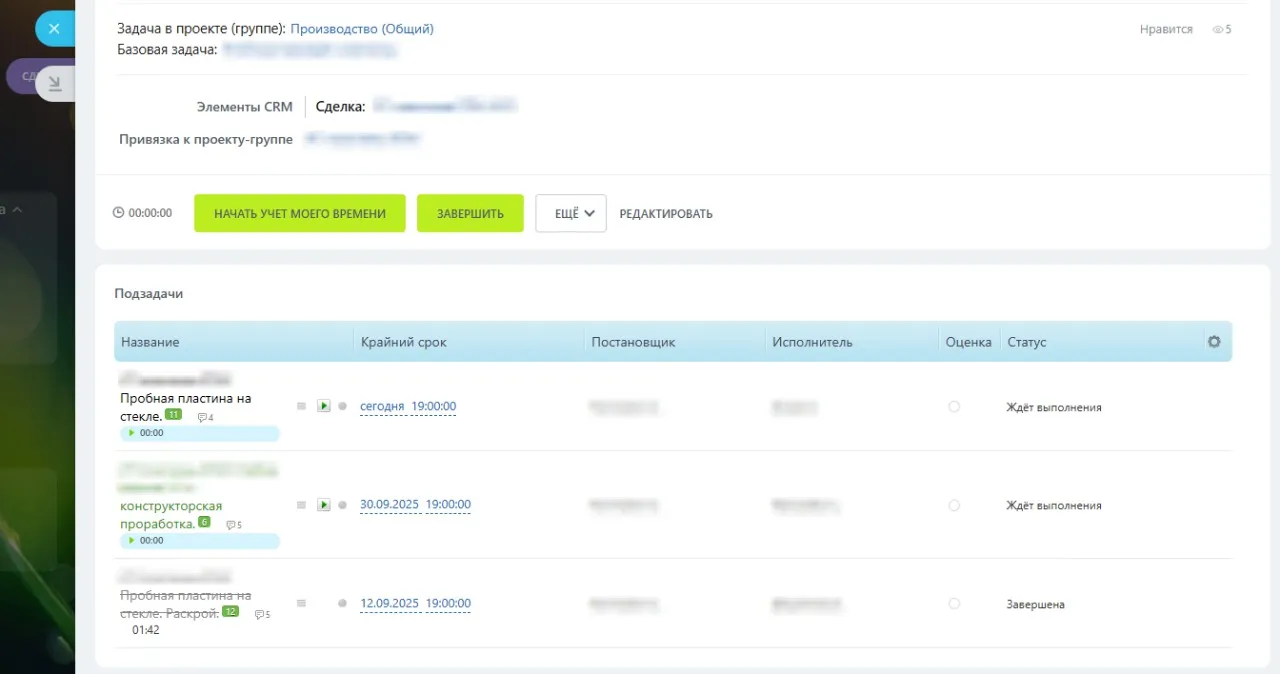Open action menu icon for 'Раскрой' subtask
Screen dimensions: 1280x674
click(x=301, y=603)
